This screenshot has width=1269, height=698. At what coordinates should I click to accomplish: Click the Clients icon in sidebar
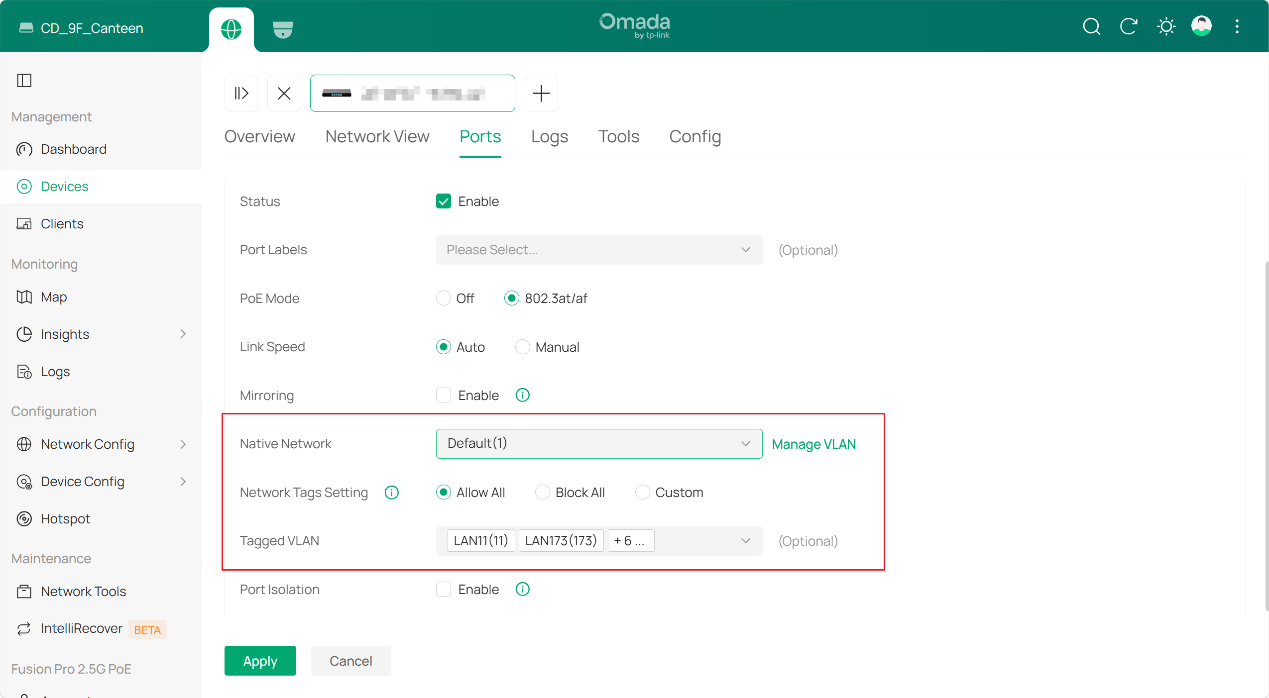click(x=25, y=224)
